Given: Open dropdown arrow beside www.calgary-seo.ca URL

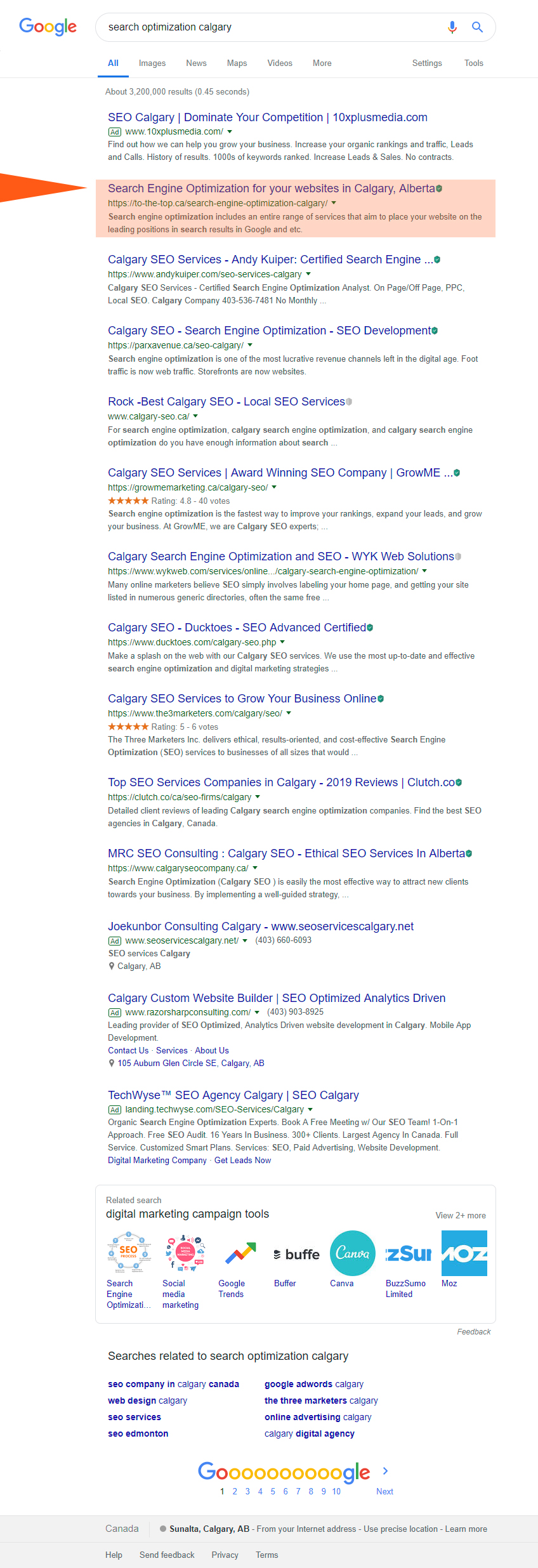Looking at the screenshot, I should (x=195, y=416).
